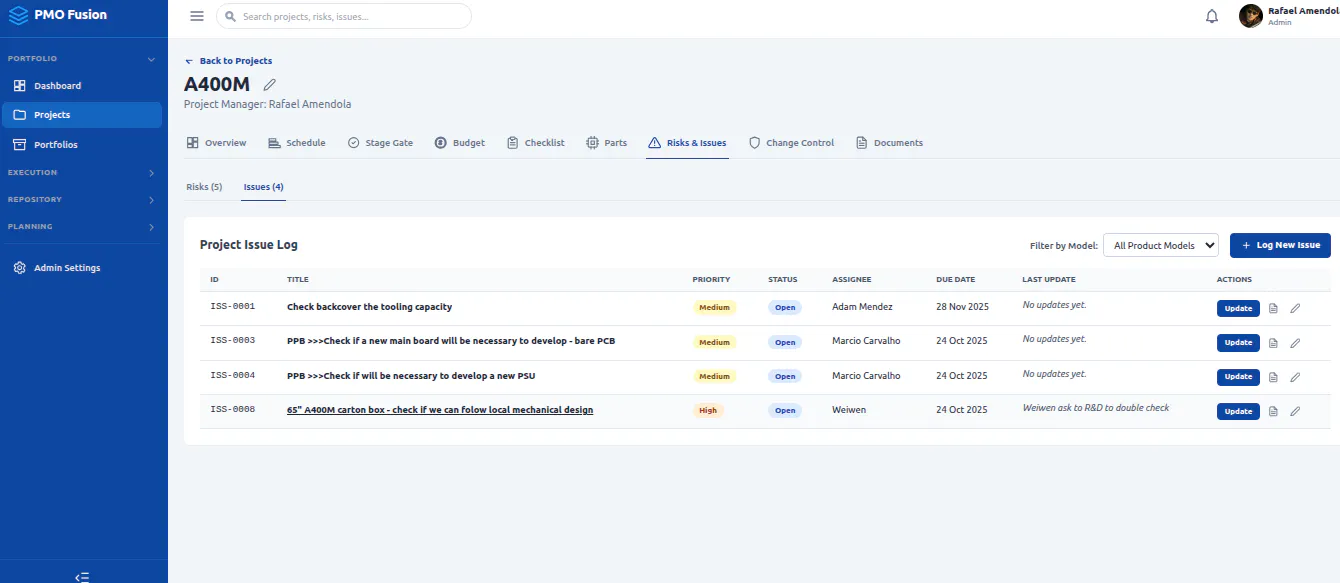The height and width of the screenshot is (583, 1340).
Task: Select the Risks & Issues tab
Action: [x=687, y=143]
